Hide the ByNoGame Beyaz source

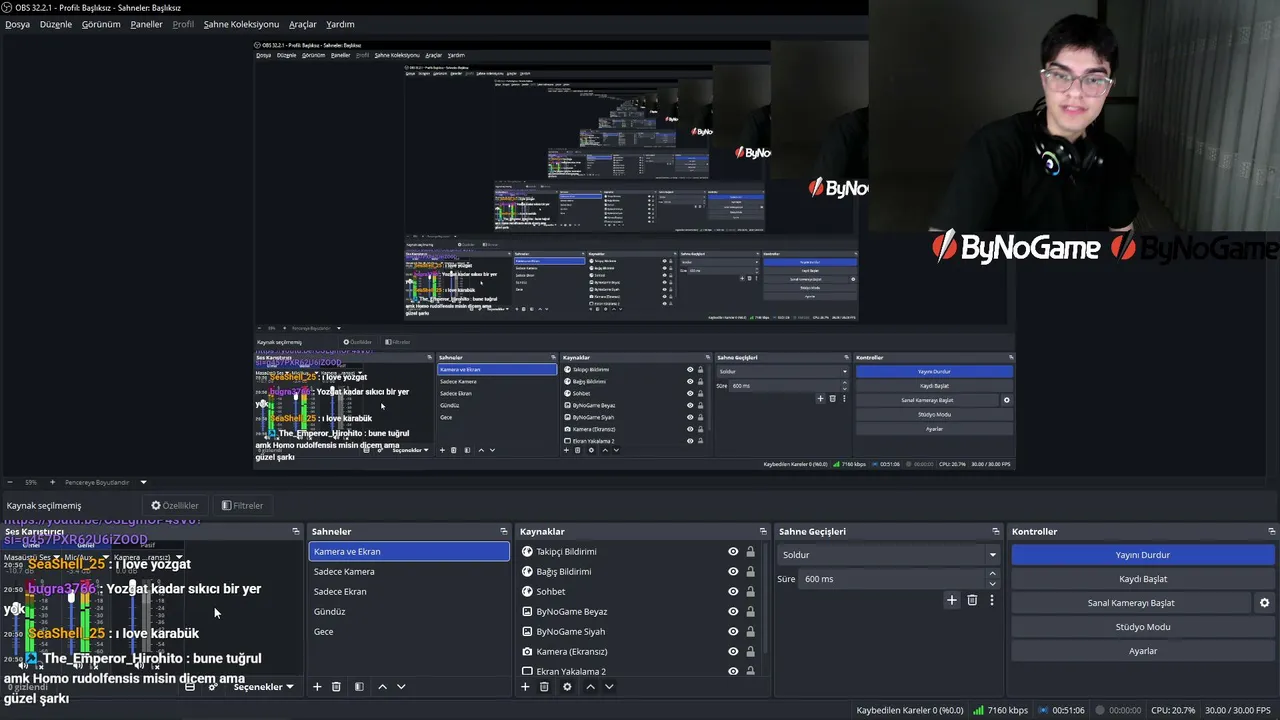click(733, 611)
